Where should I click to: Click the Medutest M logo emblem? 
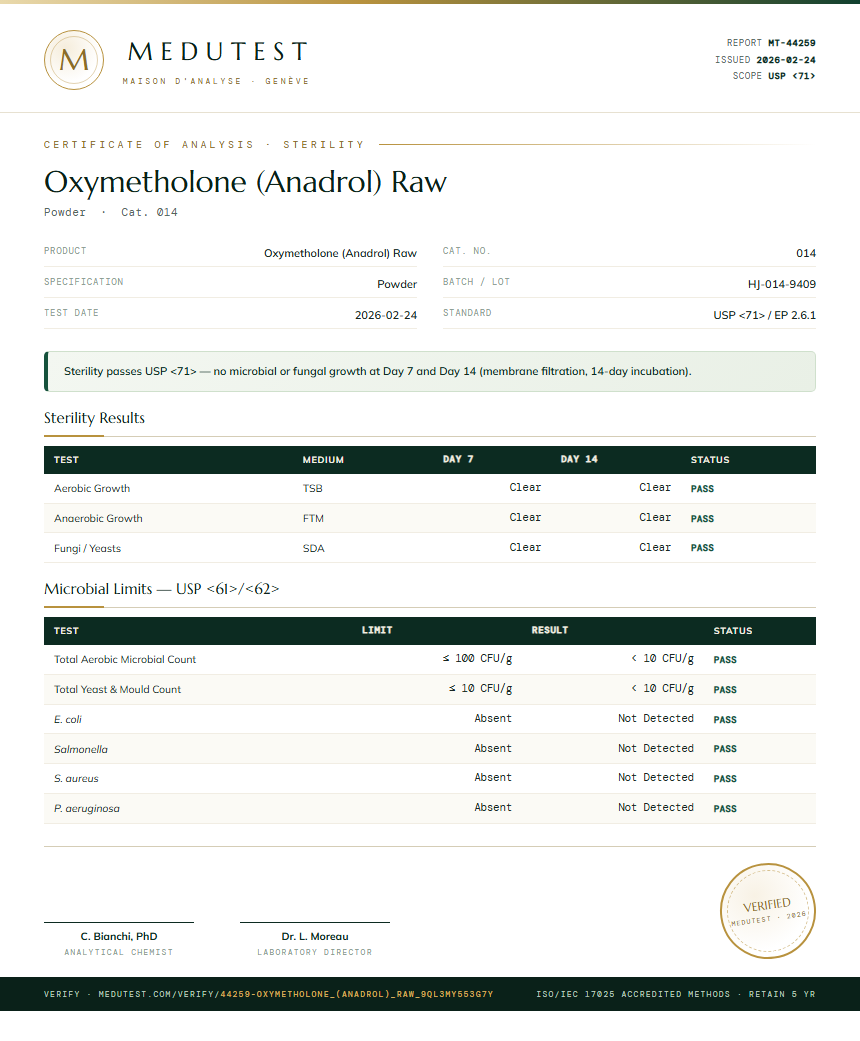point(74,60)
